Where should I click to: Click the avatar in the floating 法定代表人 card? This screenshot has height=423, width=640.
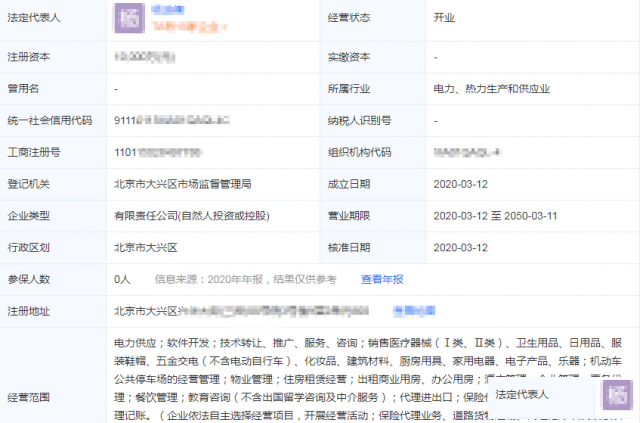pyautogui.click(x=618, y=394)
